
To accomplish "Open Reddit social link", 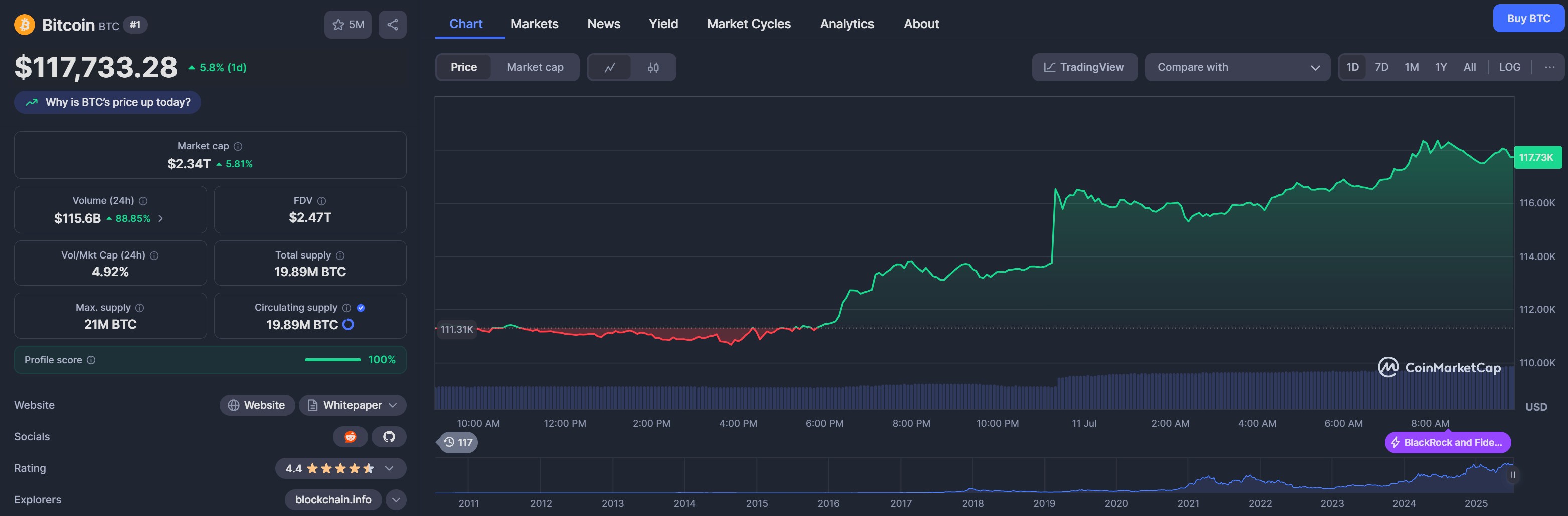I will [x=350, y=437].
